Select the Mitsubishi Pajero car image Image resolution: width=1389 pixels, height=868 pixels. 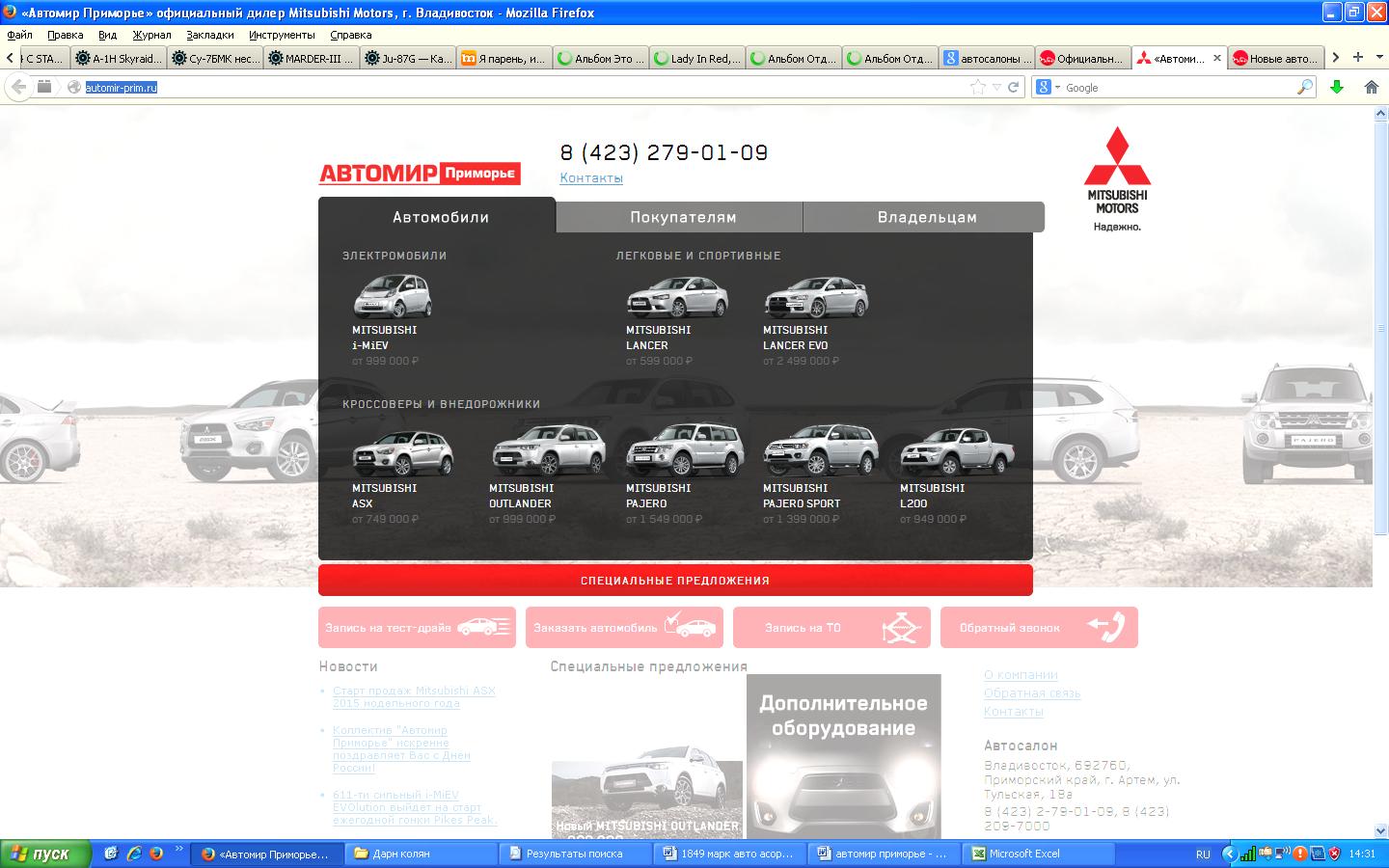pos(686,450)
